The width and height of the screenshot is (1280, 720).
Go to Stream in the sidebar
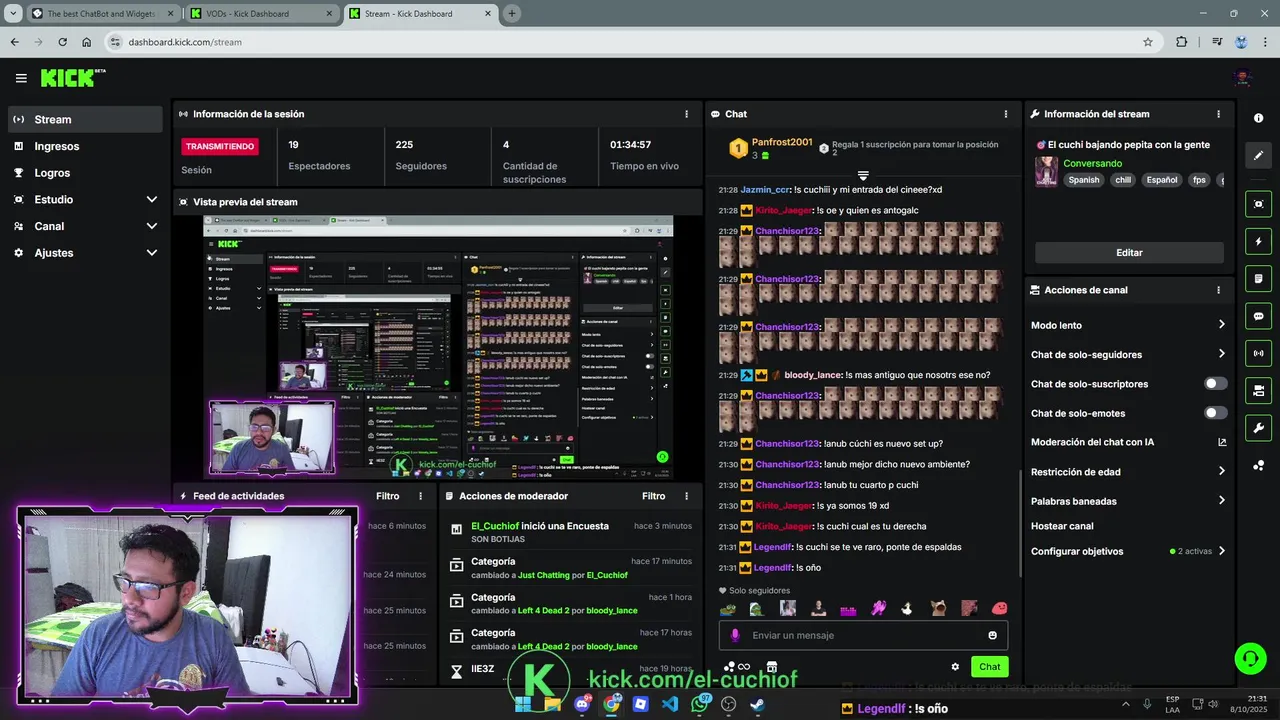(x=85, y=119)
